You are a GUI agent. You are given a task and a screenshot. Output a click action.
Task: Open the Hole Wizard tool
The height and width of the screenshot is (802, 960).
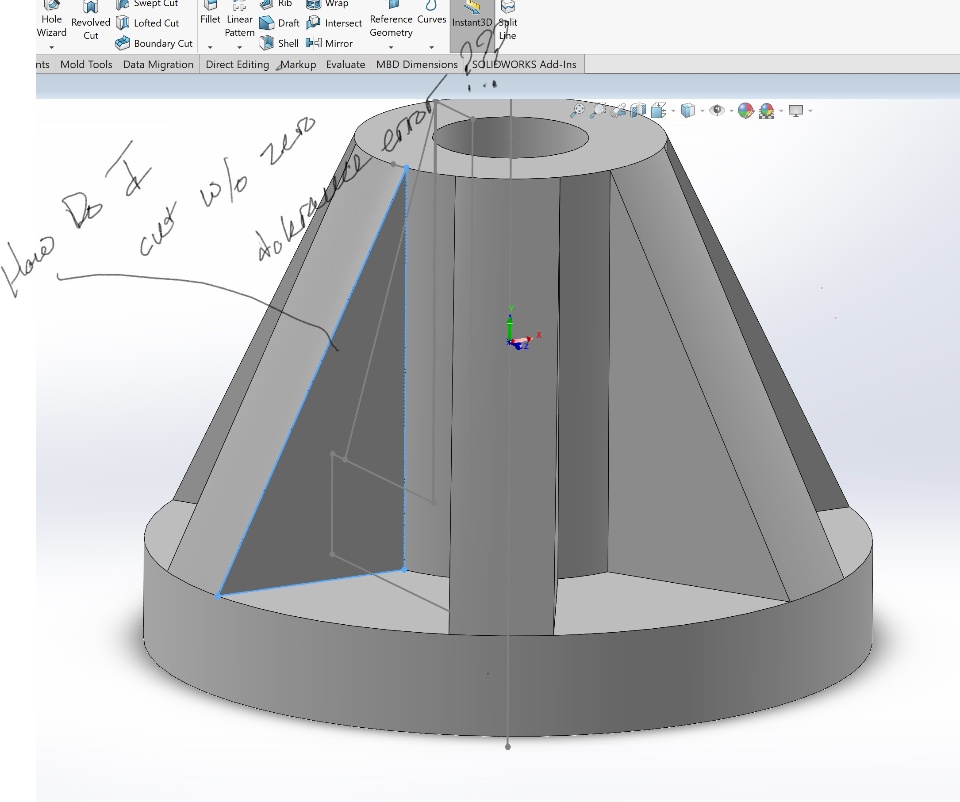51,20
